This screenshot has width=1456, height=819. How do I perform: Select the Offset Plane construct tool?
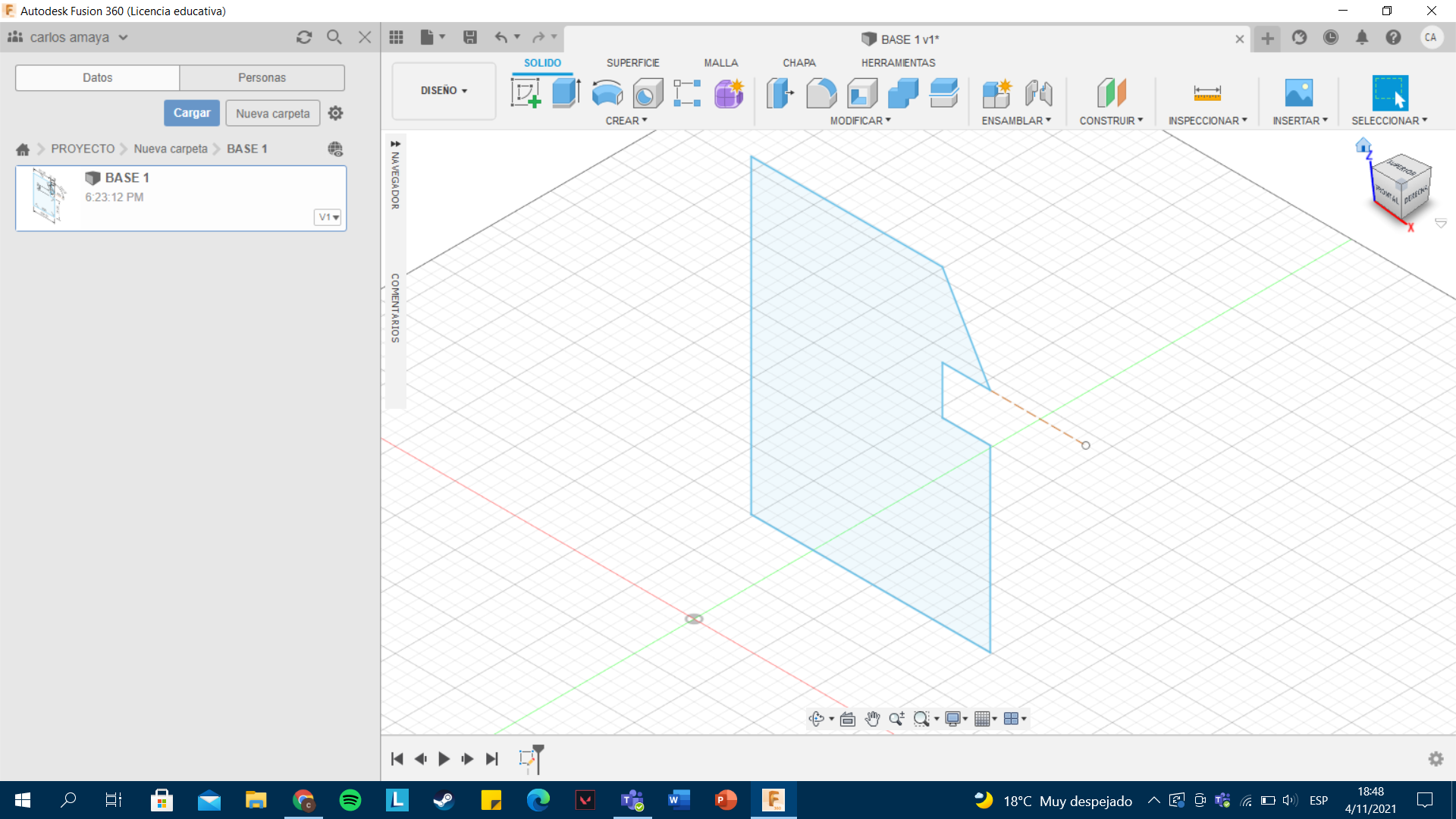(1112, 93)
